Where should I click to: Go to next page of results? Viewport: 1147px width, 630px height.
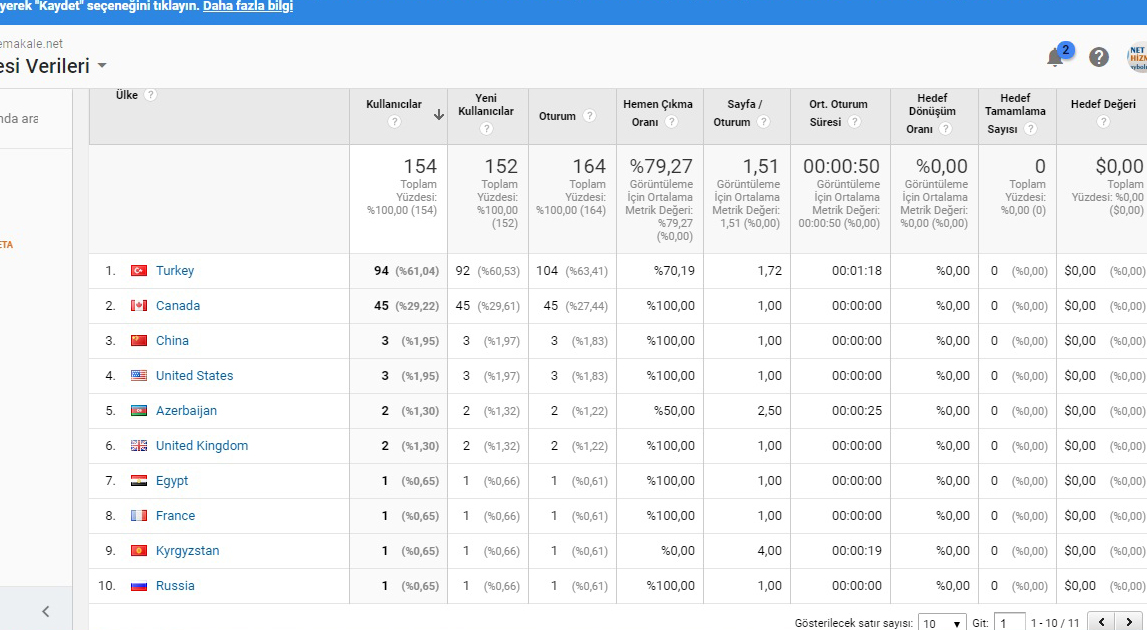click(x=1128, y=622)
